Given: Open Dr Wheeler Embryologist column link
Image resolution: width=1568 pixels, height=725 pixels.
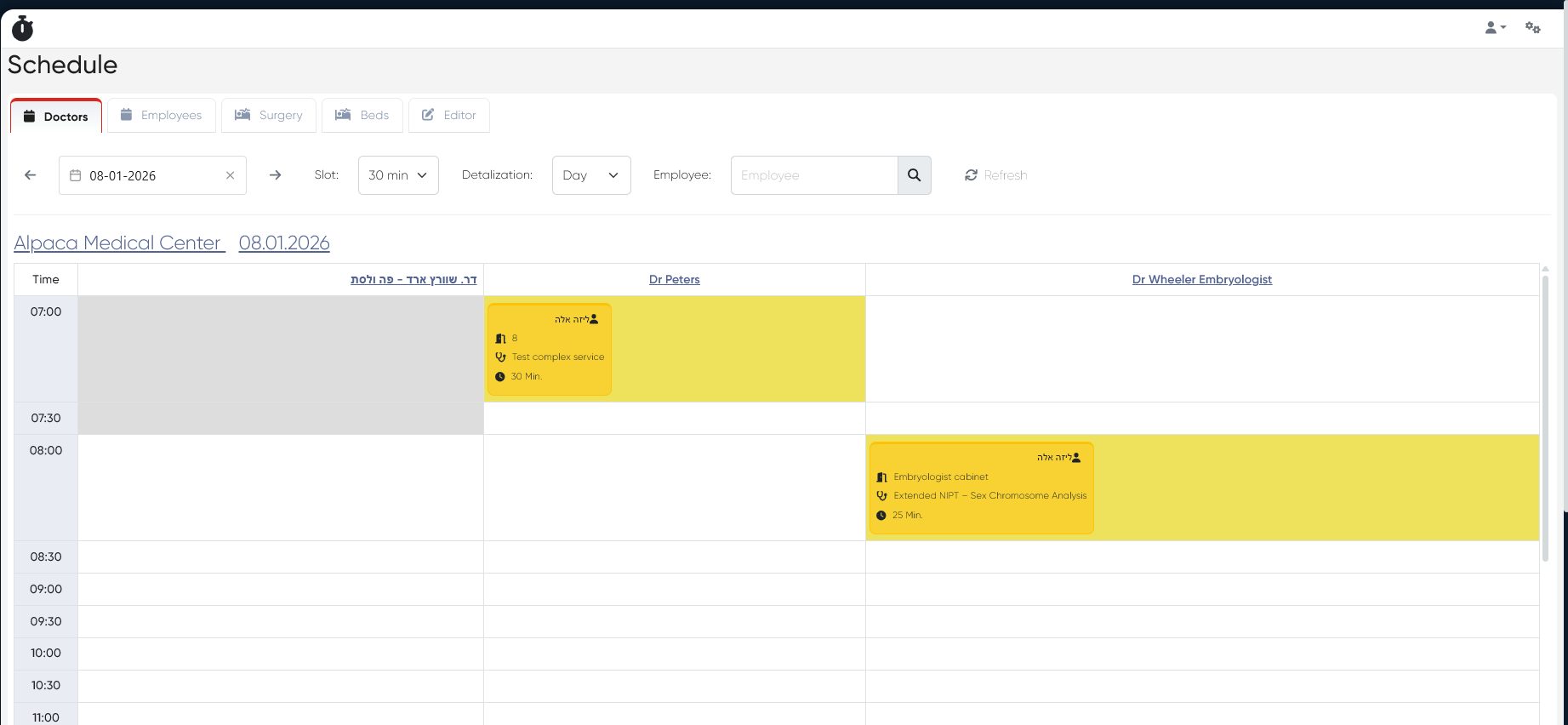Looking at the screenshot, I should pyautogui.click(x=1201, y=280).
